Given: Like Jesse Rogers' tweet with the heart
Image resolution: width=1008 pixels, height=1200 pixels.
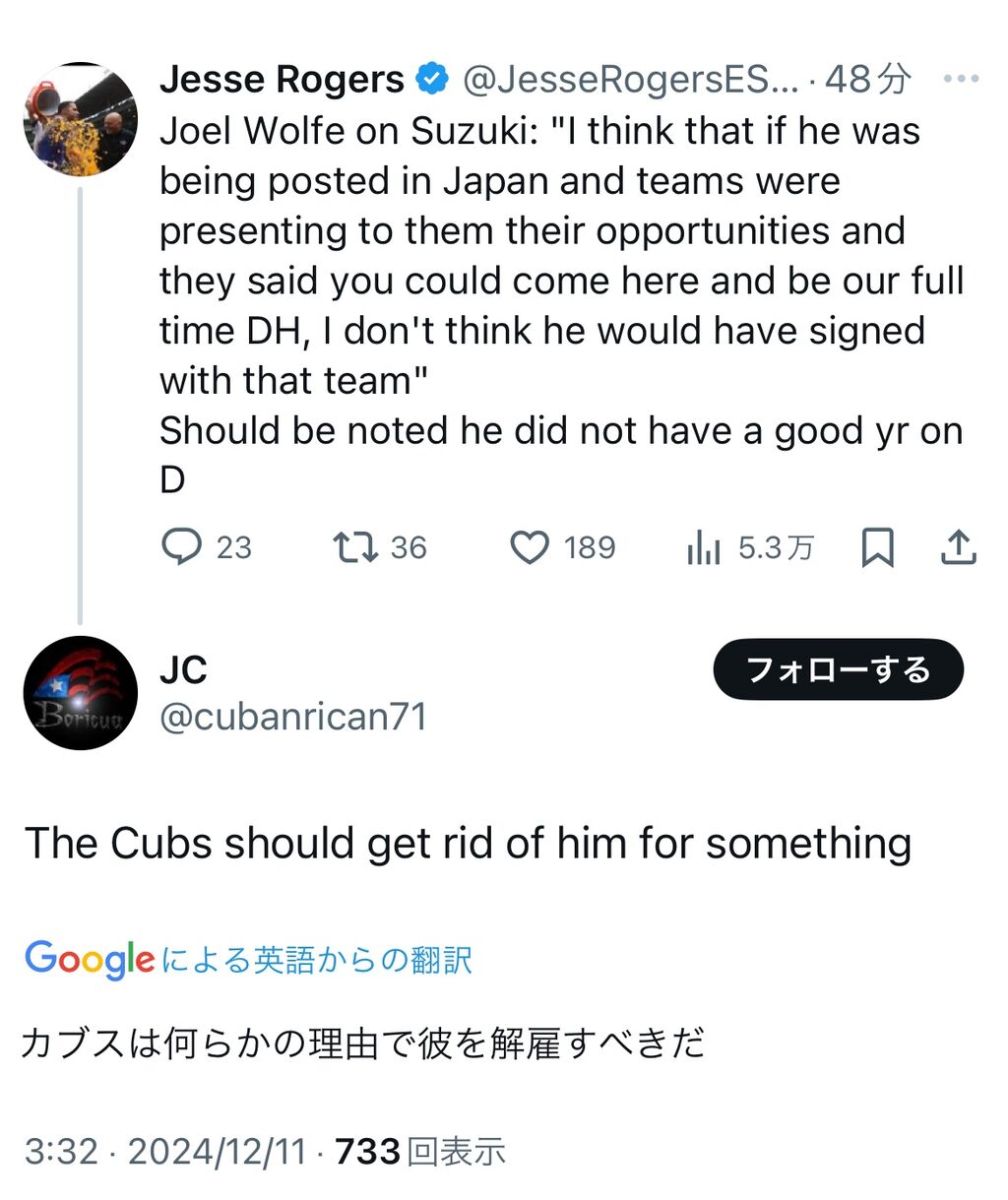Looking at the screenshot, I should (x=530, y=547).
